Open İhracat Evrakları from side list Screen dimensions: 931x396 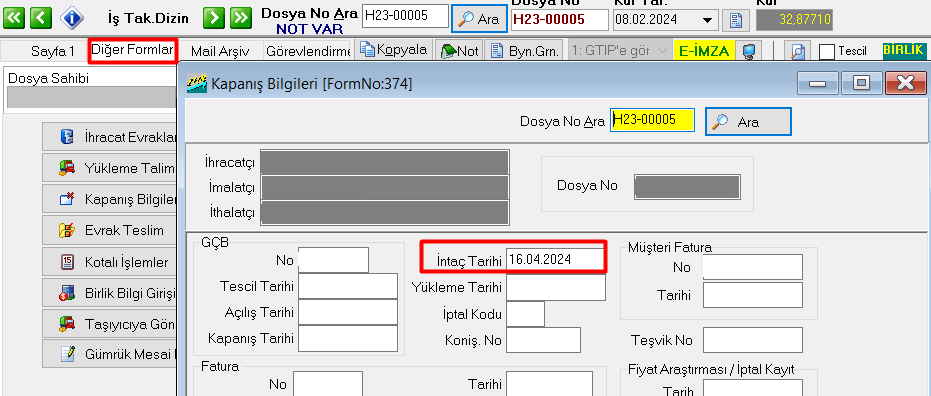(110, 137)
